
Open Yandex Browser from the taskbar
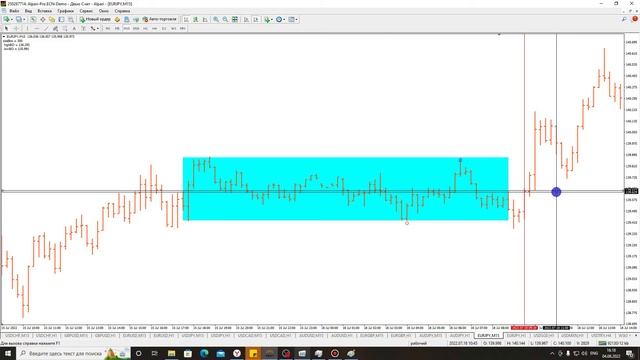(237, 353)
